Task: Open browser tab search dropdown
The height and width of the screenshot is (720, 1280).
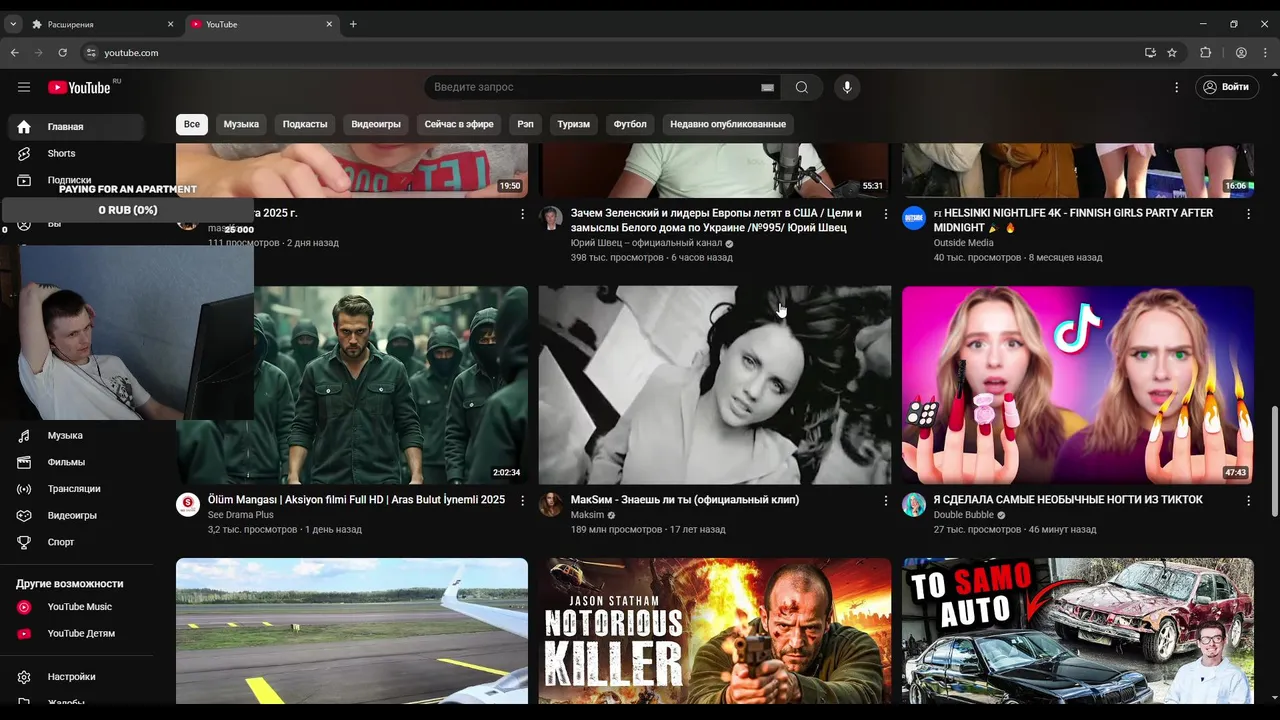Action: (13, 24)
